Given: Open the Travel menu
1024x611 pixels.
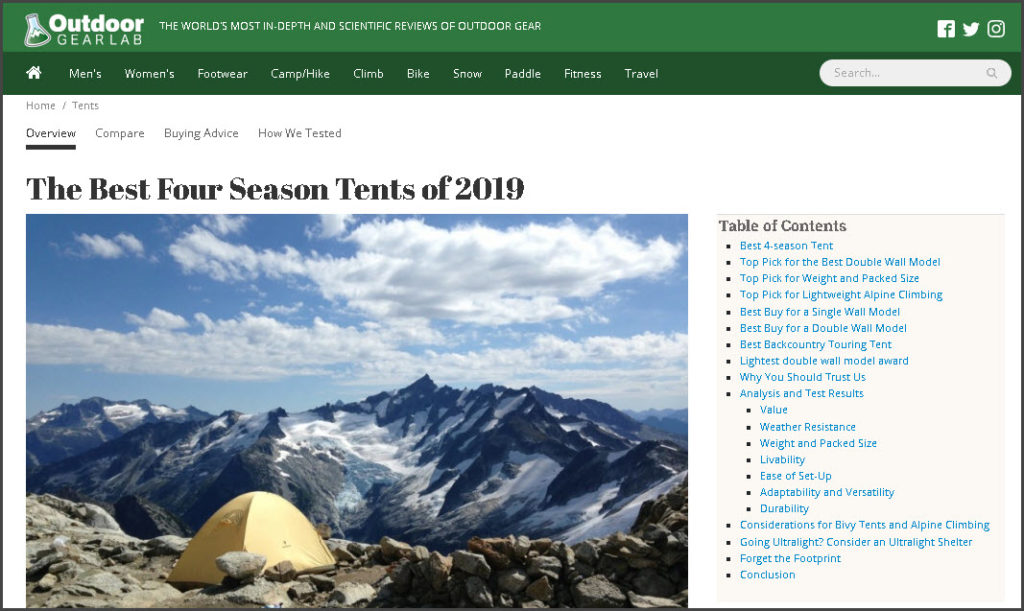Looking at the screenshot, I should (641, 74).
